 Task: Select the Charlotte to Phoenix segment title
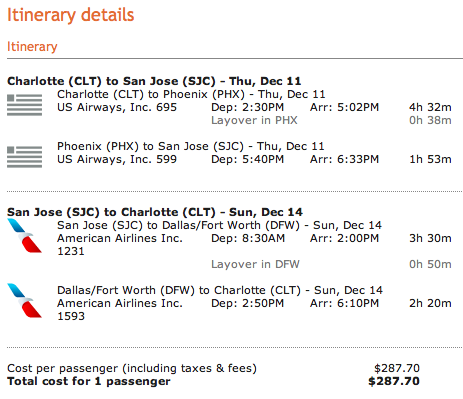(191, 94)
